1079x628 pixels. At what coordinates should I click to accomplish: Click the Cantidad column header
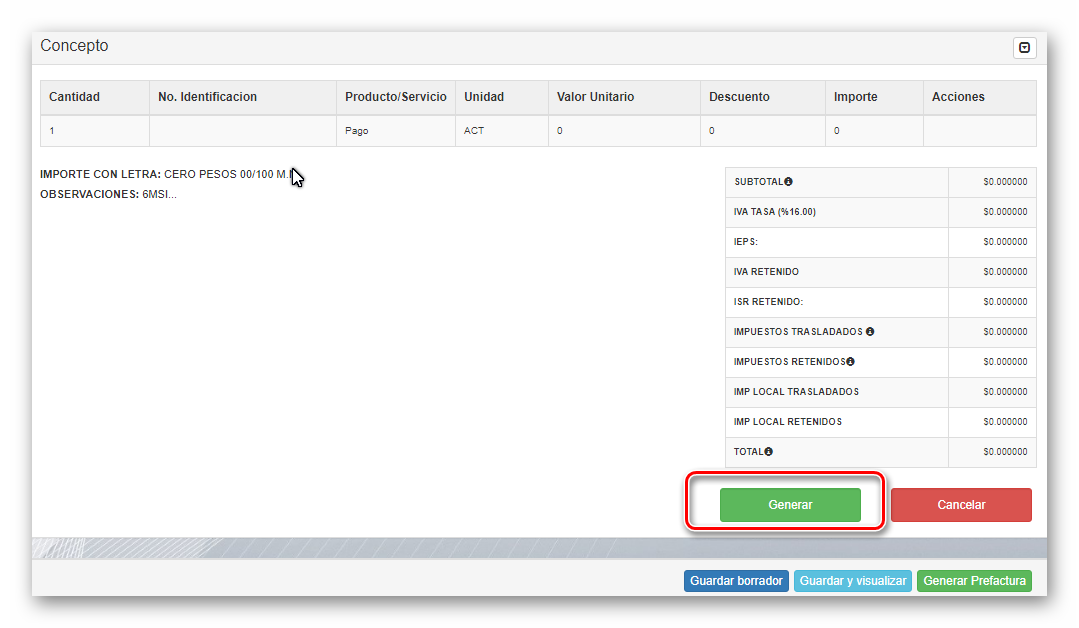[x=95, y=97]
